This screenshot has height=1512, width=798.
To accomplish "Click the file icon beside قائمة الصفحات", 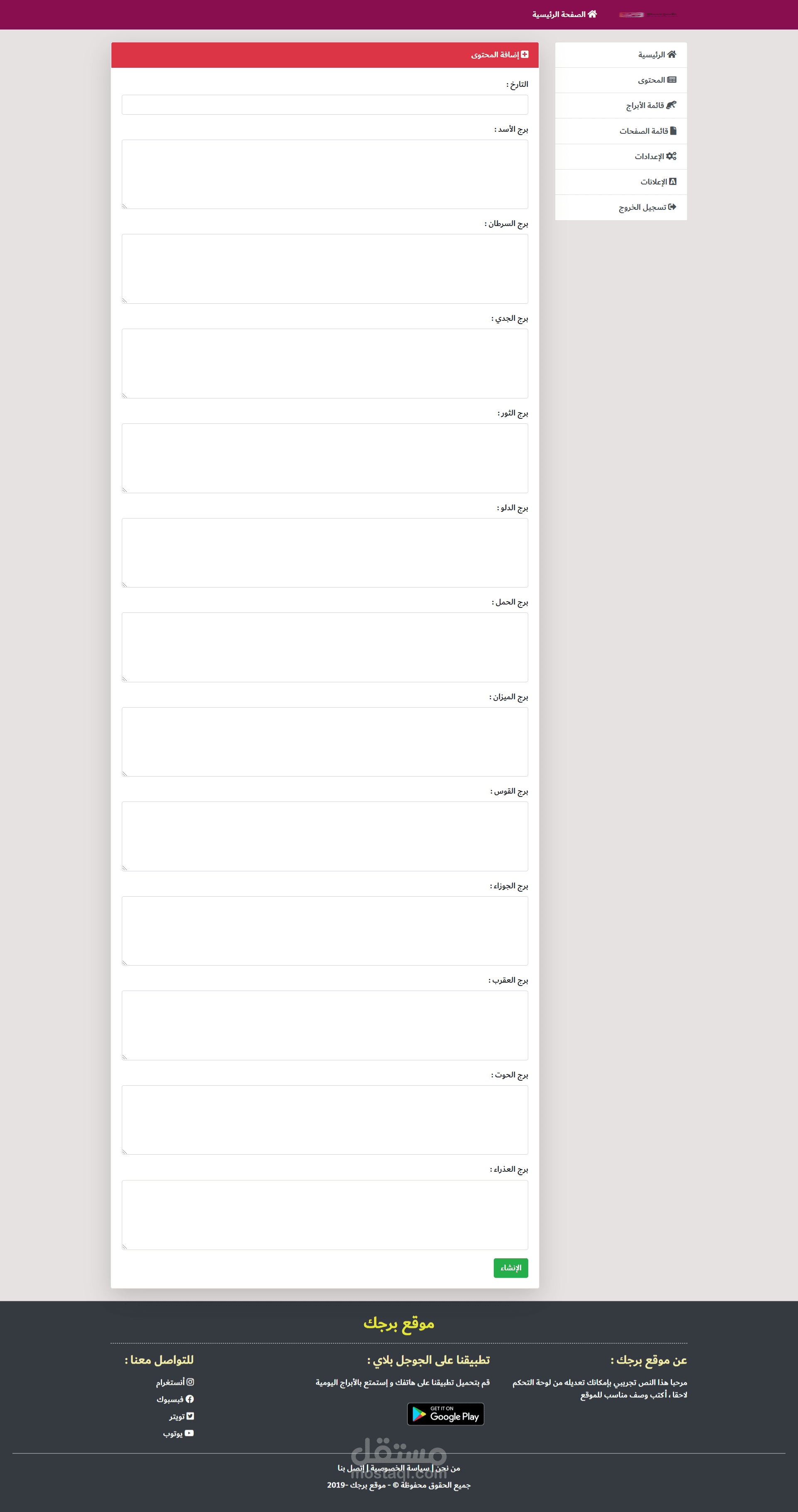I will pyautogui.click(x=673, y=130).
